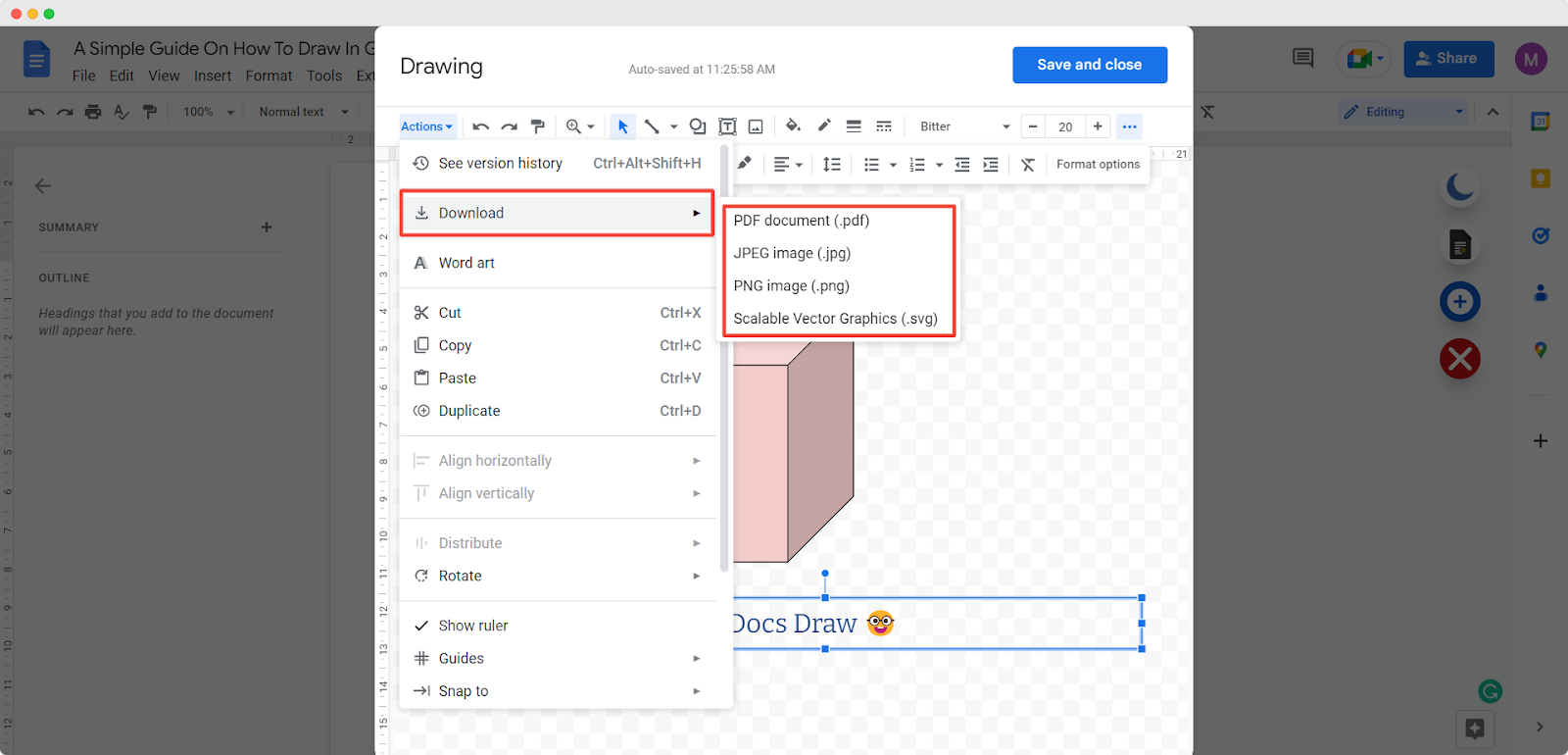Apply a bulleted list in Drawing
This screenshot has width=1568, height=755.
click(x=871, y=165)
